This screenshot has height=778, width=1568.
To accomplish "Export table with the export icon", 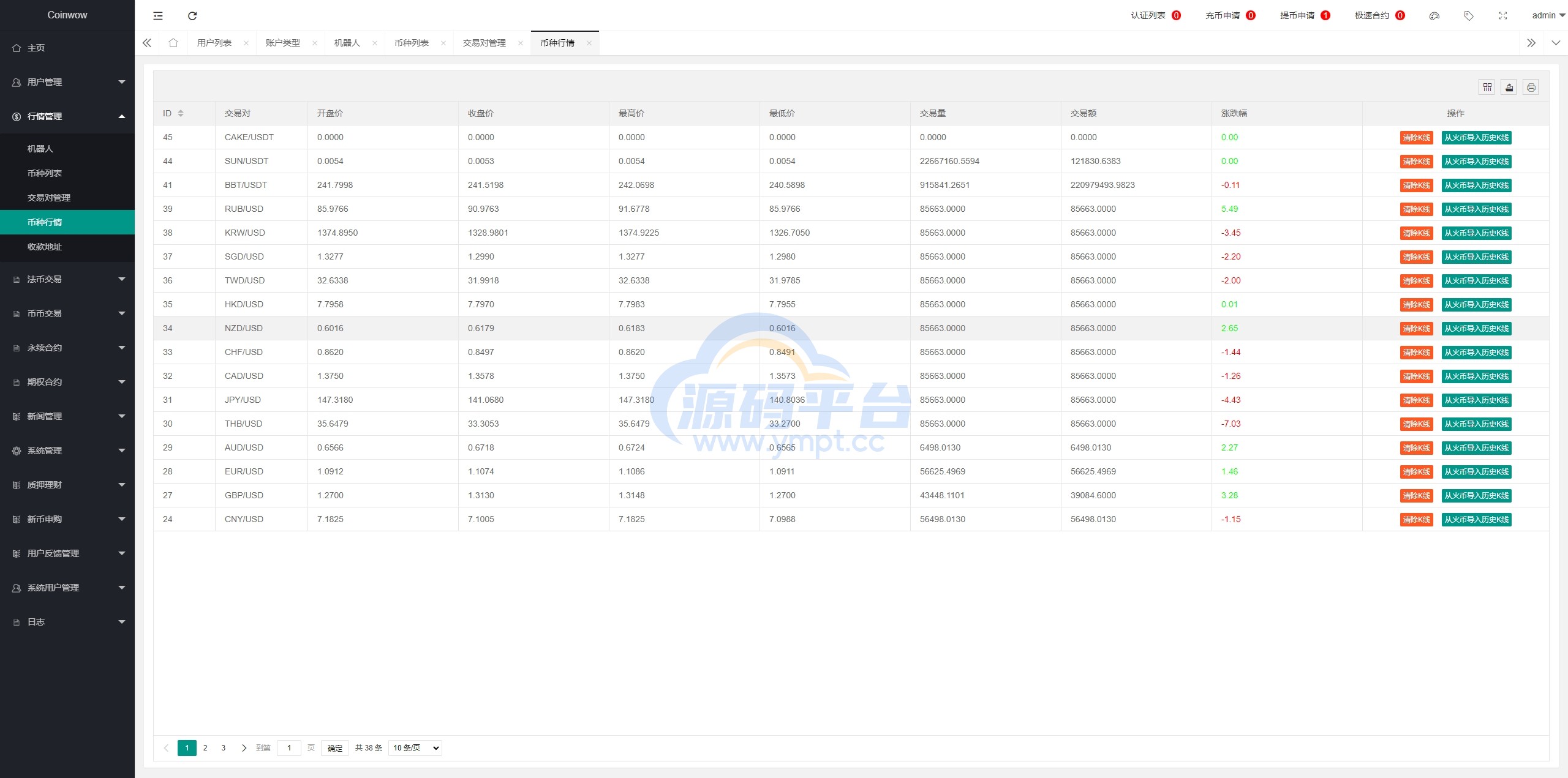I will (1509, 88).
